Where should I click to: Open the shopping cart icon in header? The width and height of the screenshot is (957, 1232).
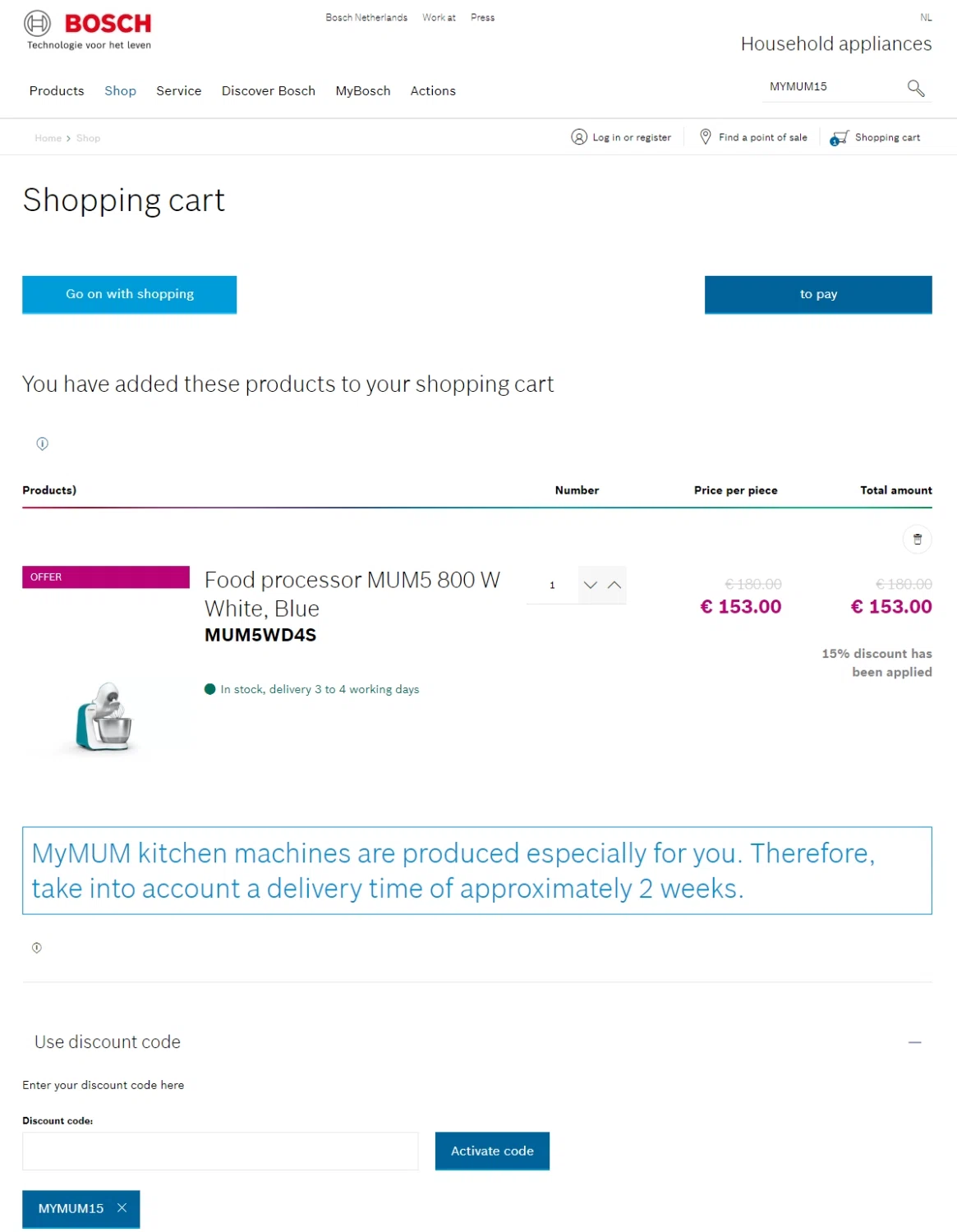tap(840, 138)
